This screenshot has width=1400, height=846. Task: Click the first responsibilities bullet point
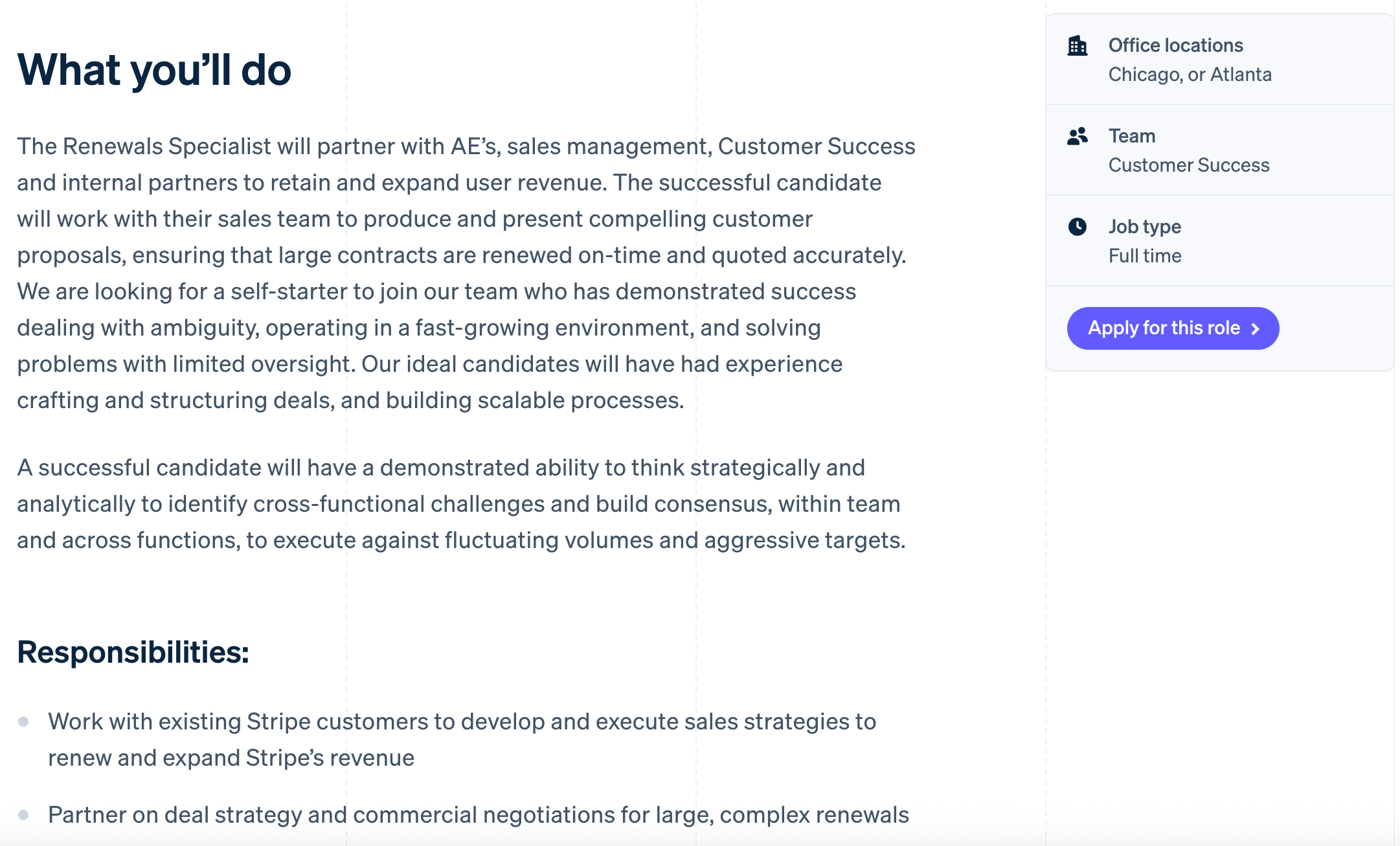[23, 722]
